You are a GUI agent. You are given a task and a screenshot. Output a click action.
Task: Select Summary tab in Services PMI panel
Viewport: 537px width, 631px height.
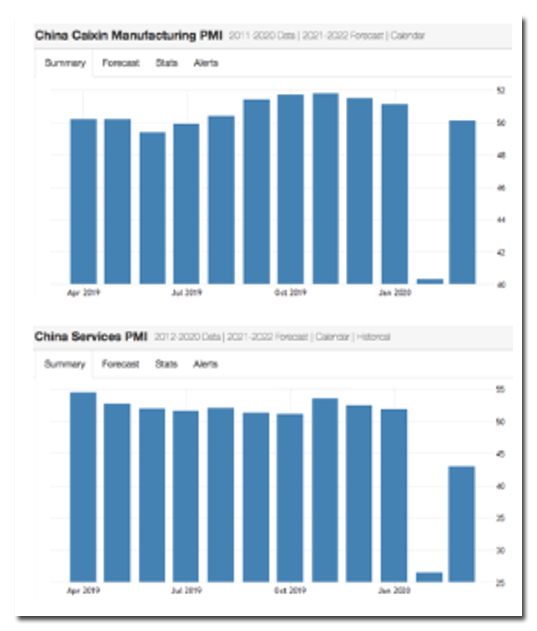click(65, 364)
